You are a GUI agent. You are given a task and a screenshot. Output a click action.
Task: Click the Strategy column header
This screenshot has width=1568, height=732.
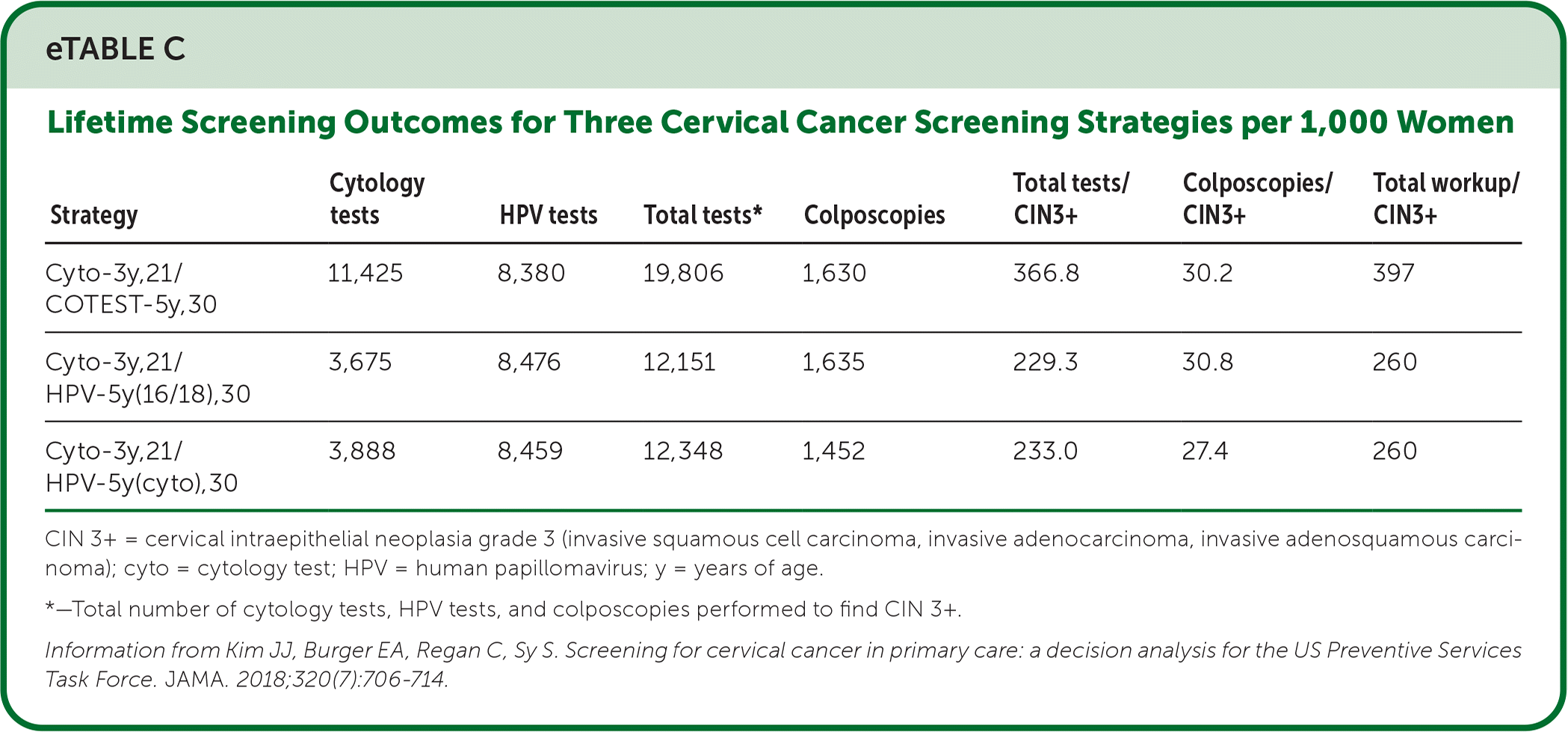click(x=94, y=215)
